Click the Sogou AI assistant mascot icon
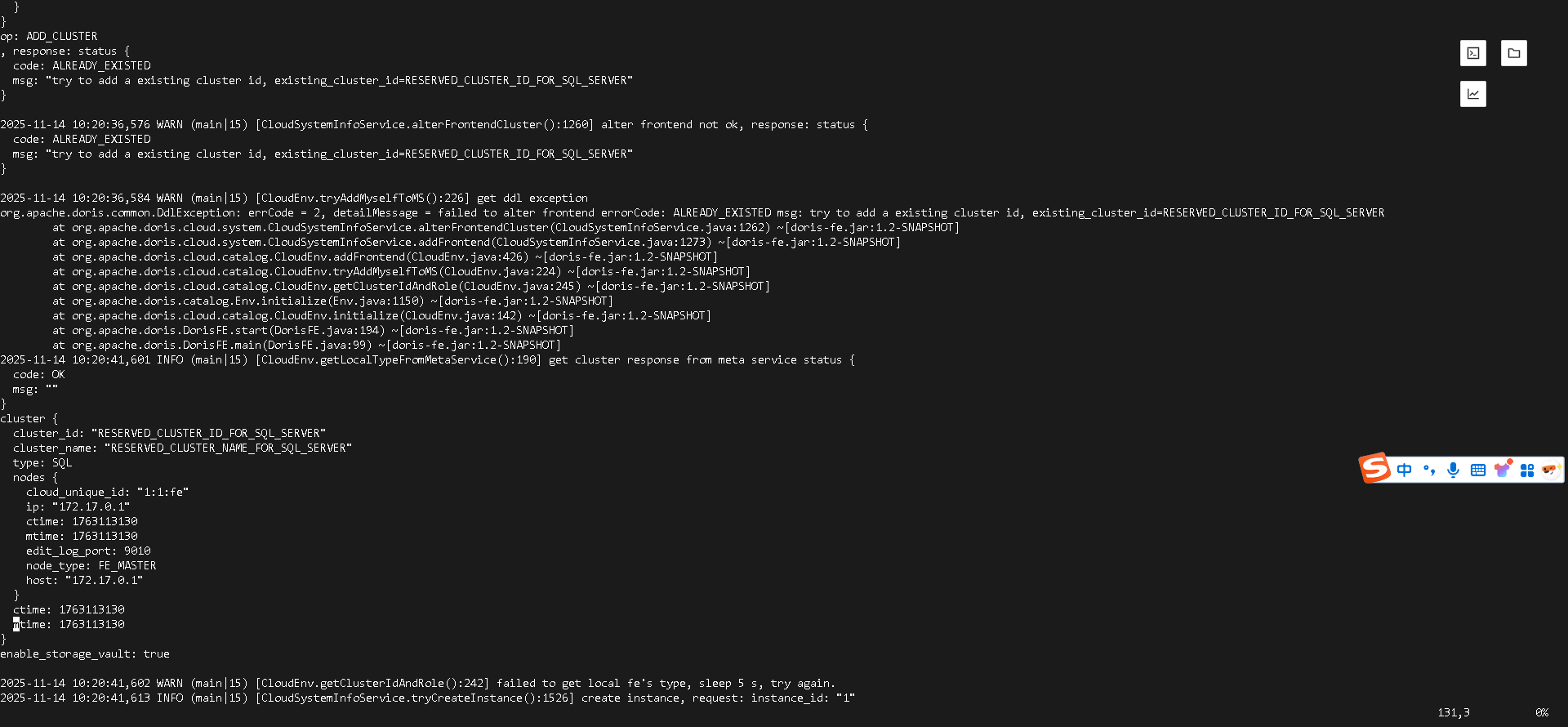 [1551, 470]
